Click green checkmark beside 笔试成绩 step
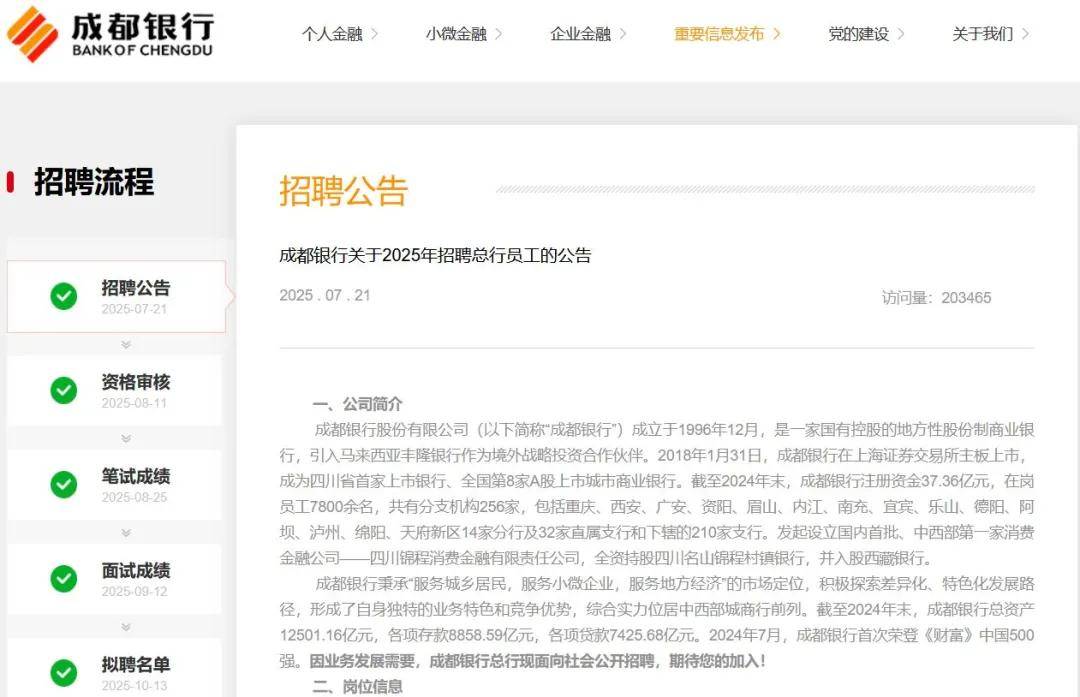 click(64, 485)
